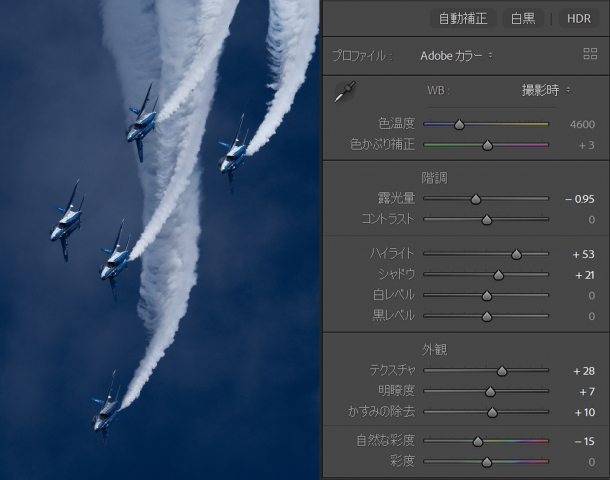Click the 色温度 slider handle
The width and height of the screenshot is (610, 480).
point(459,125)
